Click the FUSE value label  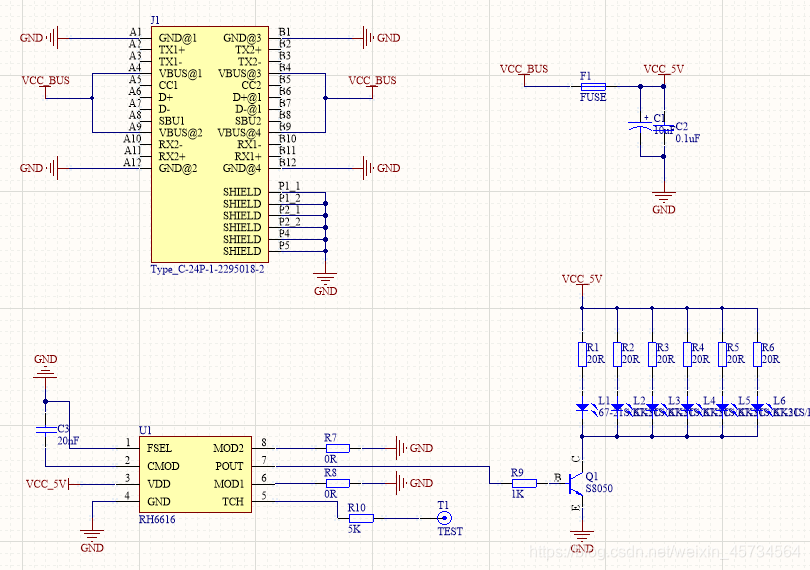(x=593, y=97)
